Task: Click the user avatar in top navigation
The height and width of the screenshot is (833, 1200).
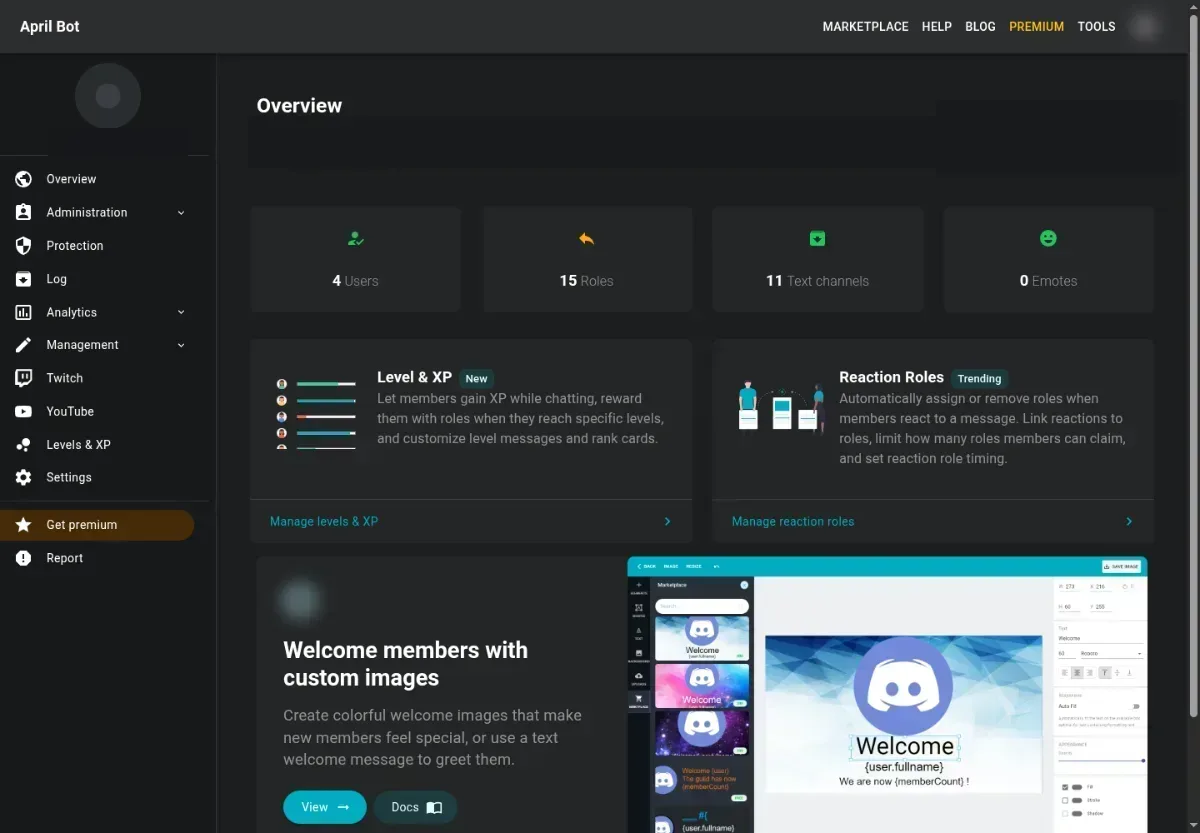Action: pyautogui.click(x=1145, y=27)
